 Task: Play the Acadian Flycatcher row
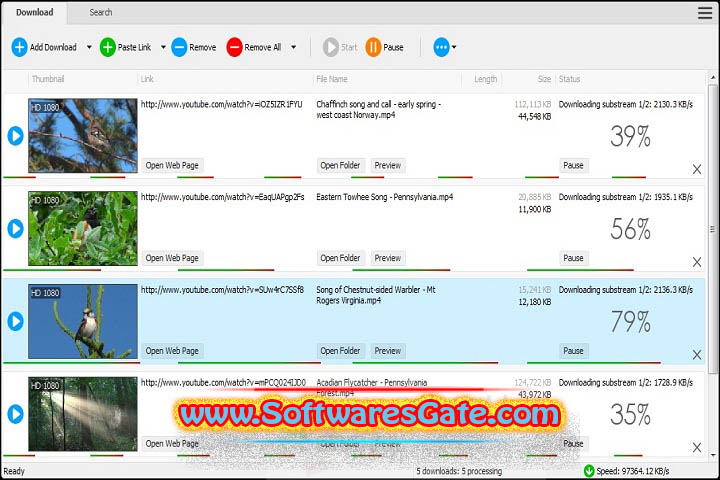(16, 414)
